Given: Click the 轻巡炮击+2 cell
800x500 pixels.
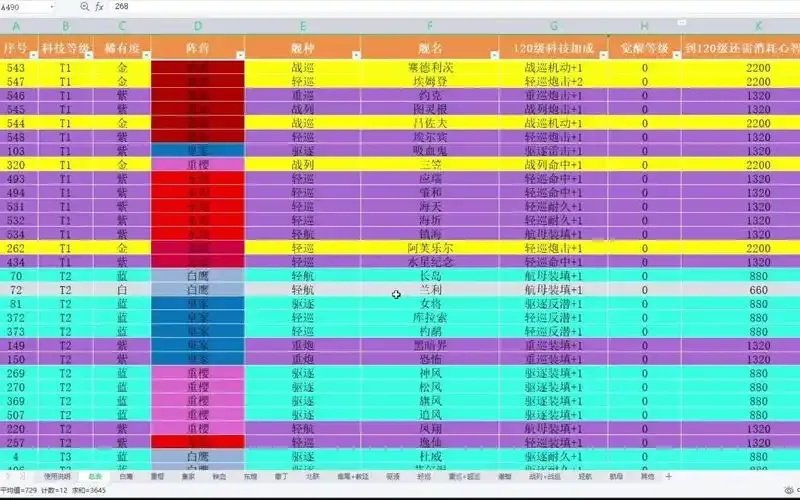Looking at the screenshot, I should [554, 82].
